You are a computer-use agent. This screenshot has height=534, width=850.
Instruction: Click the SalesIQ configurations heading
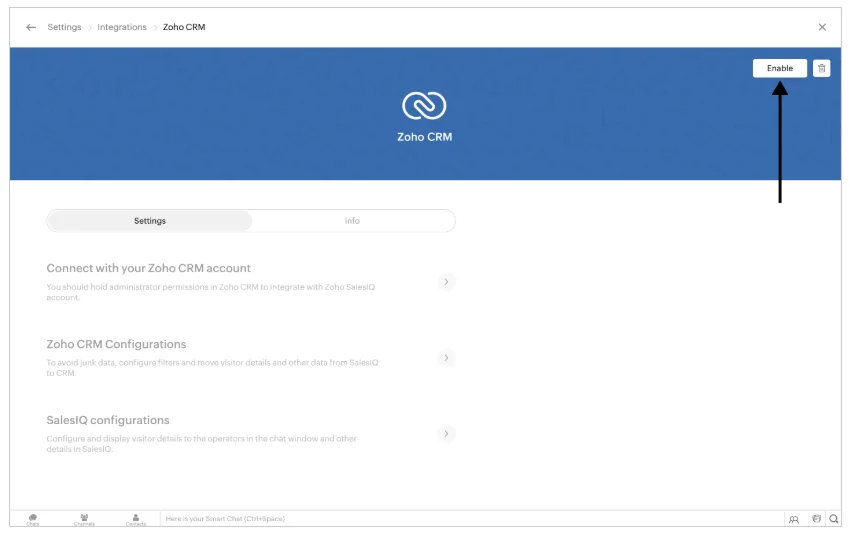[x=108, y=420]
